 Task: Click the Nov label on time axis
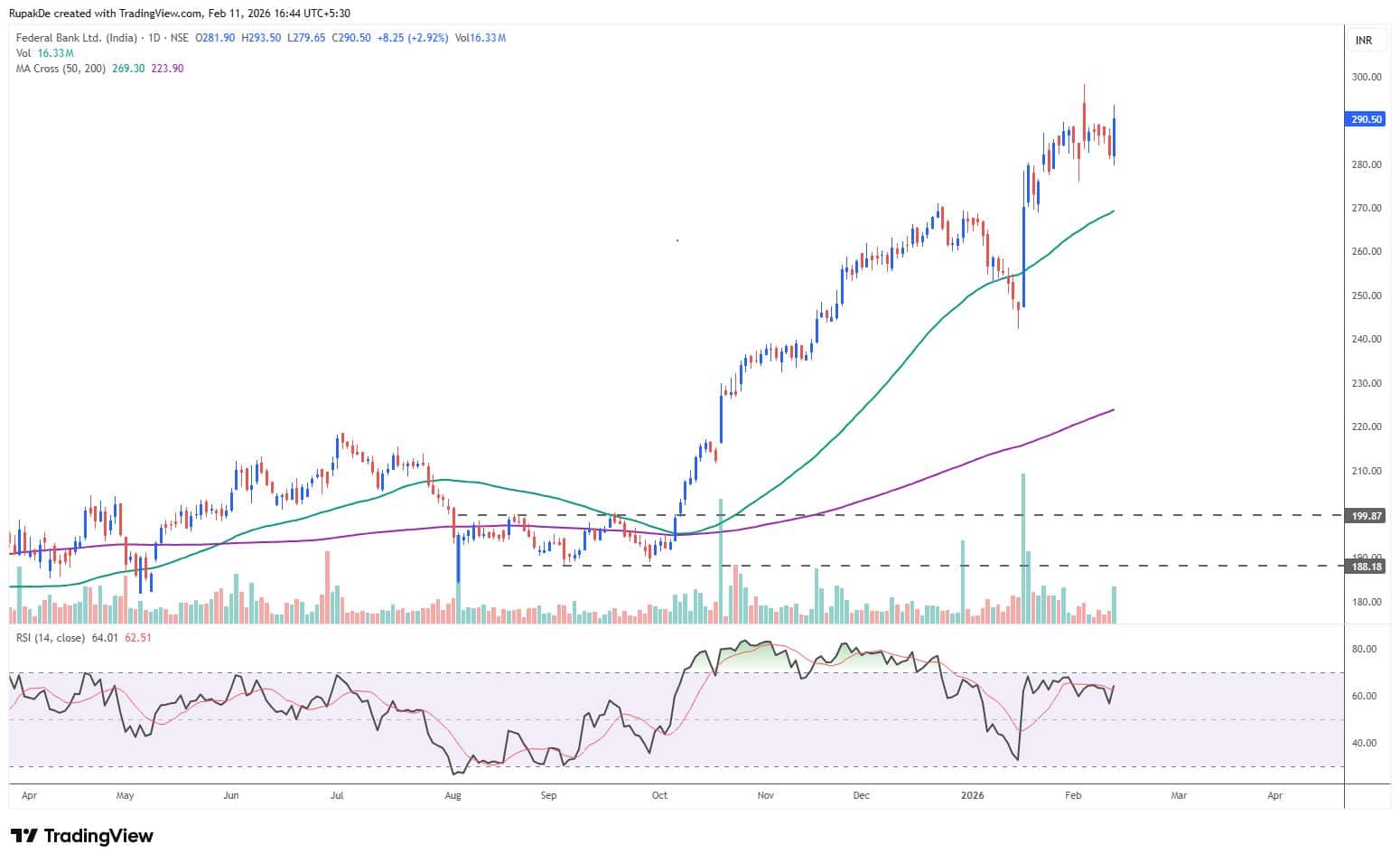[766, 796]
